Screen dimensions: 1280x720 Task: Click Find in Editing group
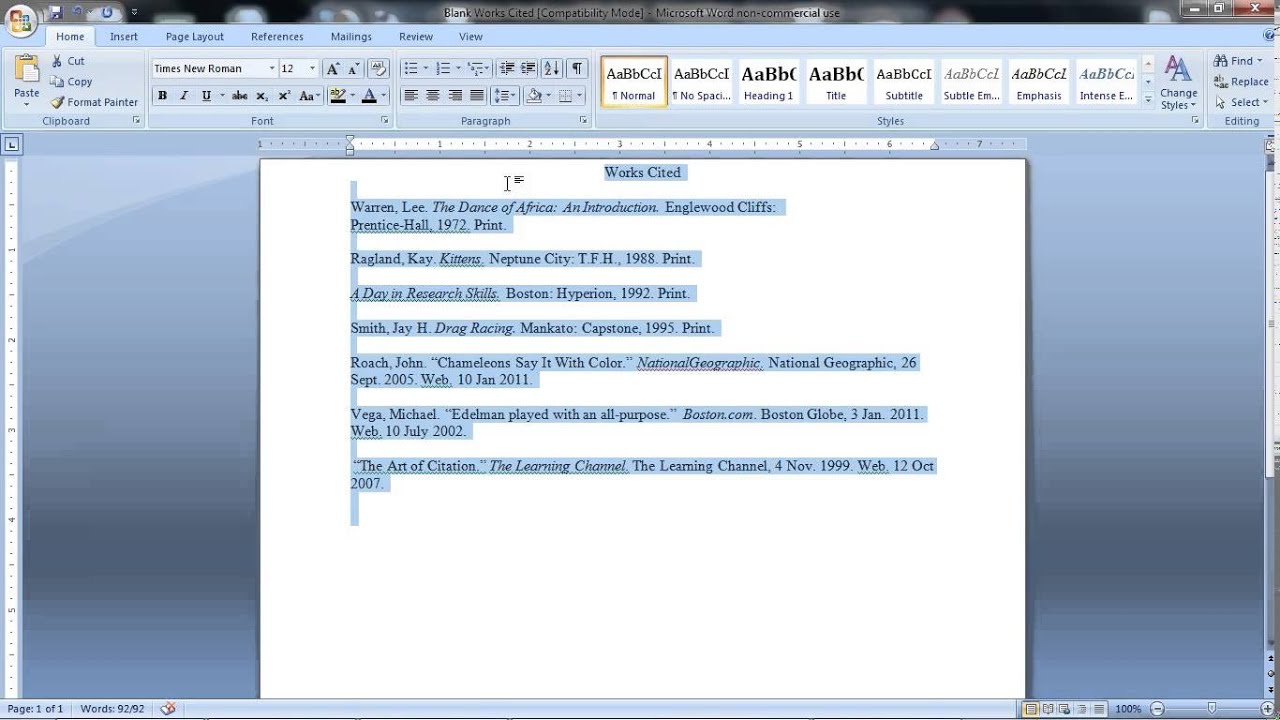1238,61
